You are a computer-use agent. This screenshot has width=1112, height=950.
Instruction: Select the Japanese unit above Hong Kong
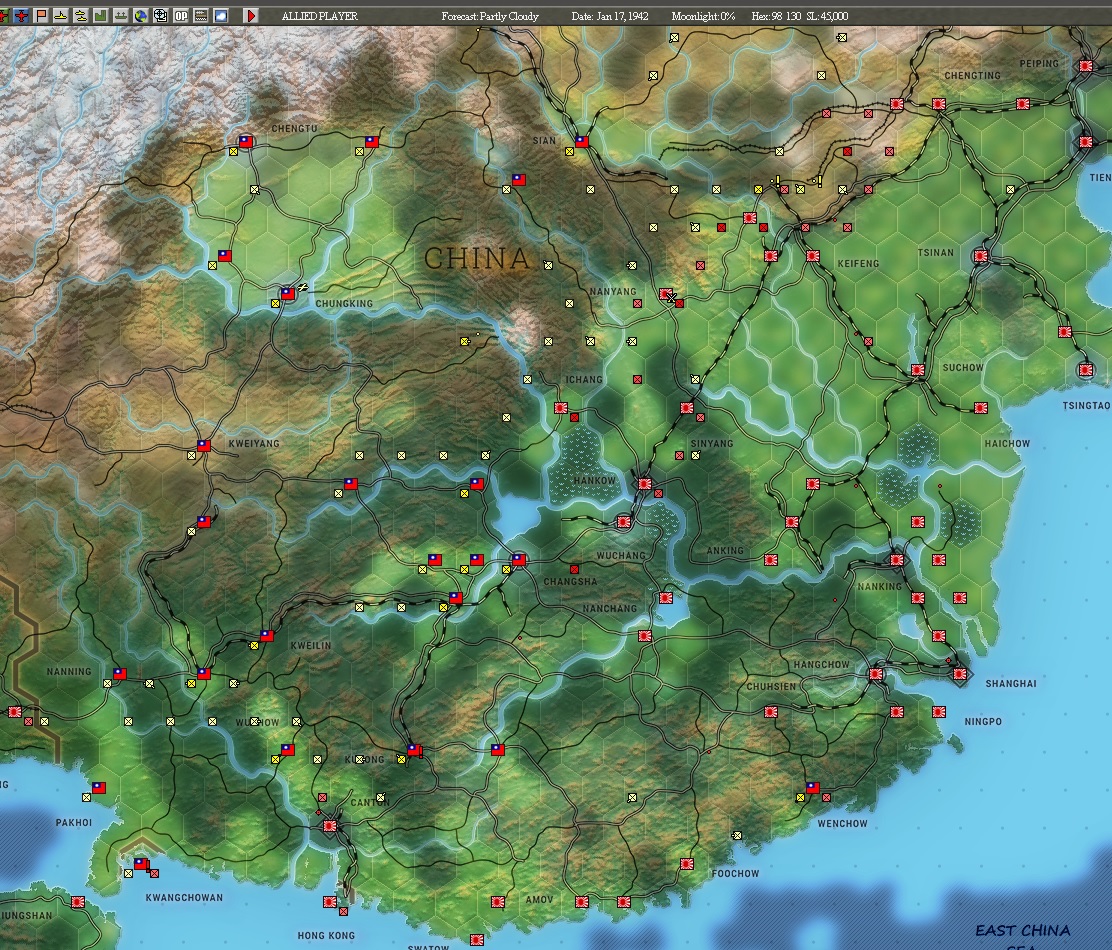coord(330,902)
